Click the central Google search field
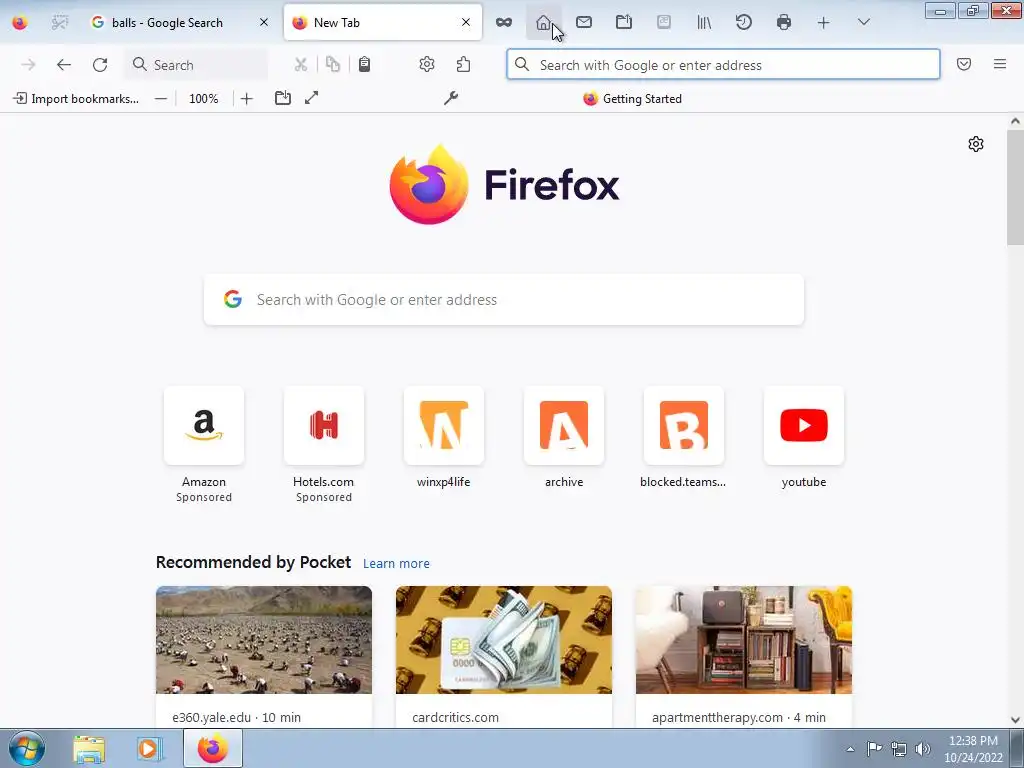Image resolution: width=1024 pixels, height=768 pixels. coord(504,299)
